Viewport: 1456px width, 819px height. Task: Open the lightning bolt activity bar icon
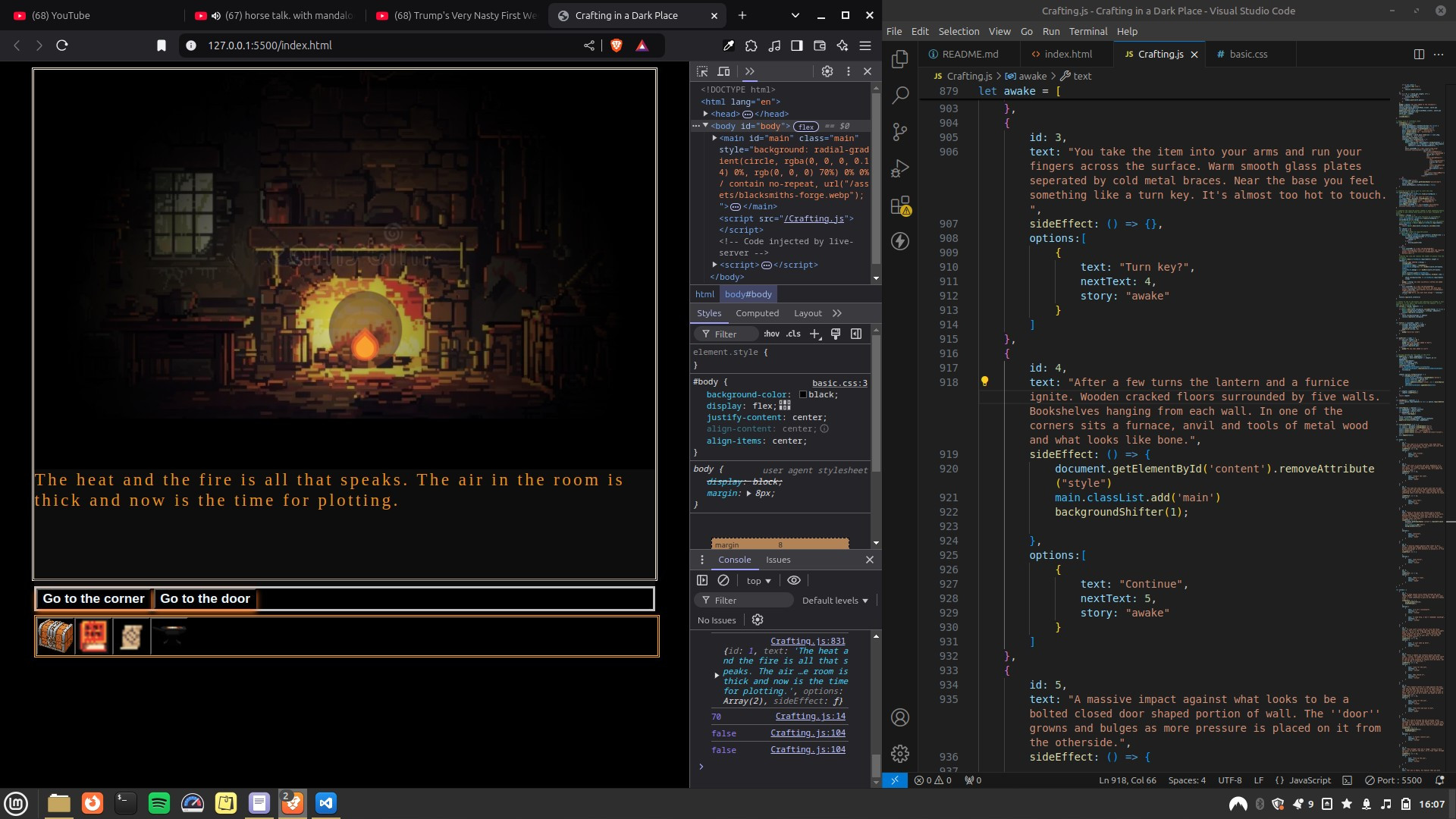coord(900,241)
